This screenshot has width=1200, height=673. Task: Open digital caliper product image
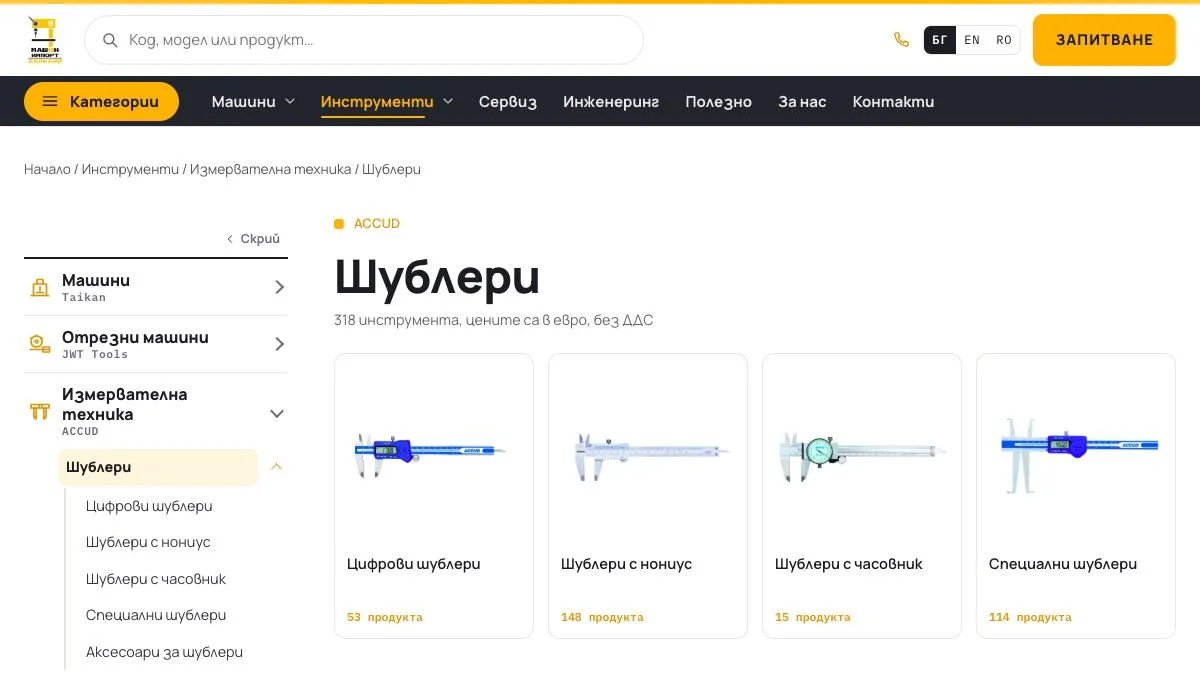click(x=431, y=453)
